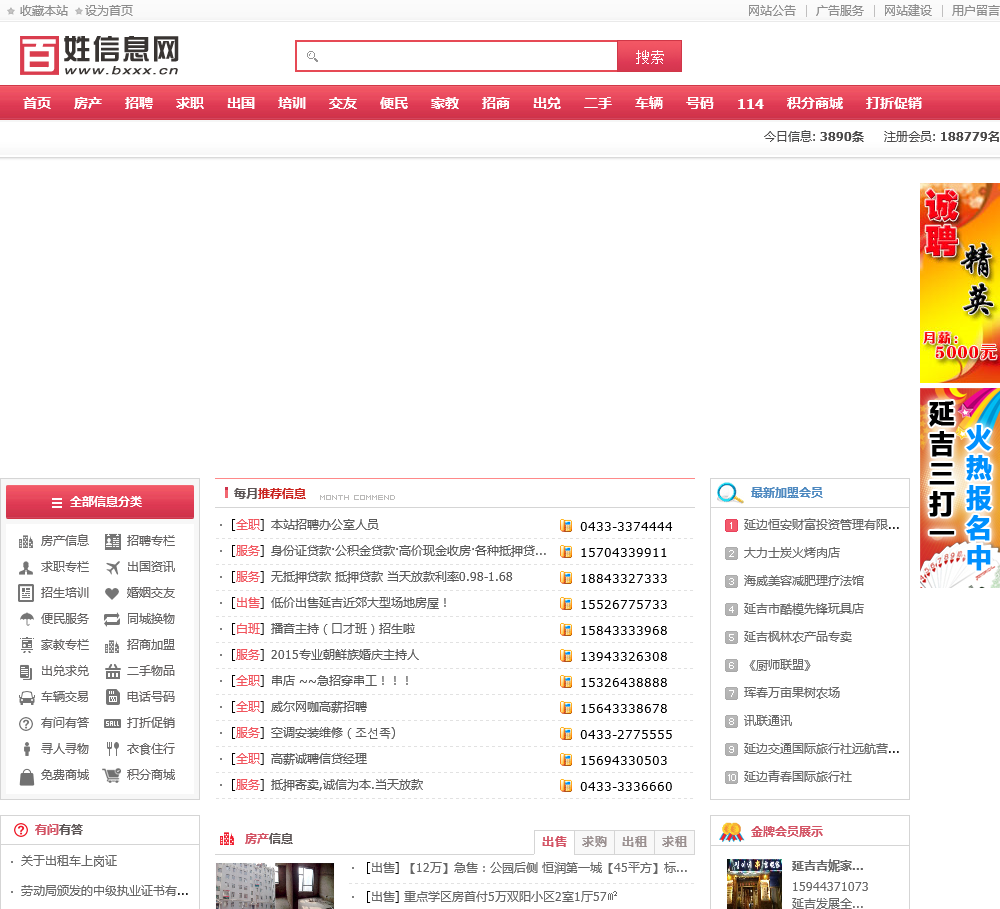Click phone icon beside 0433-3374444
Viewport: 1000px width, 909px height.
(x=566, y=526)
